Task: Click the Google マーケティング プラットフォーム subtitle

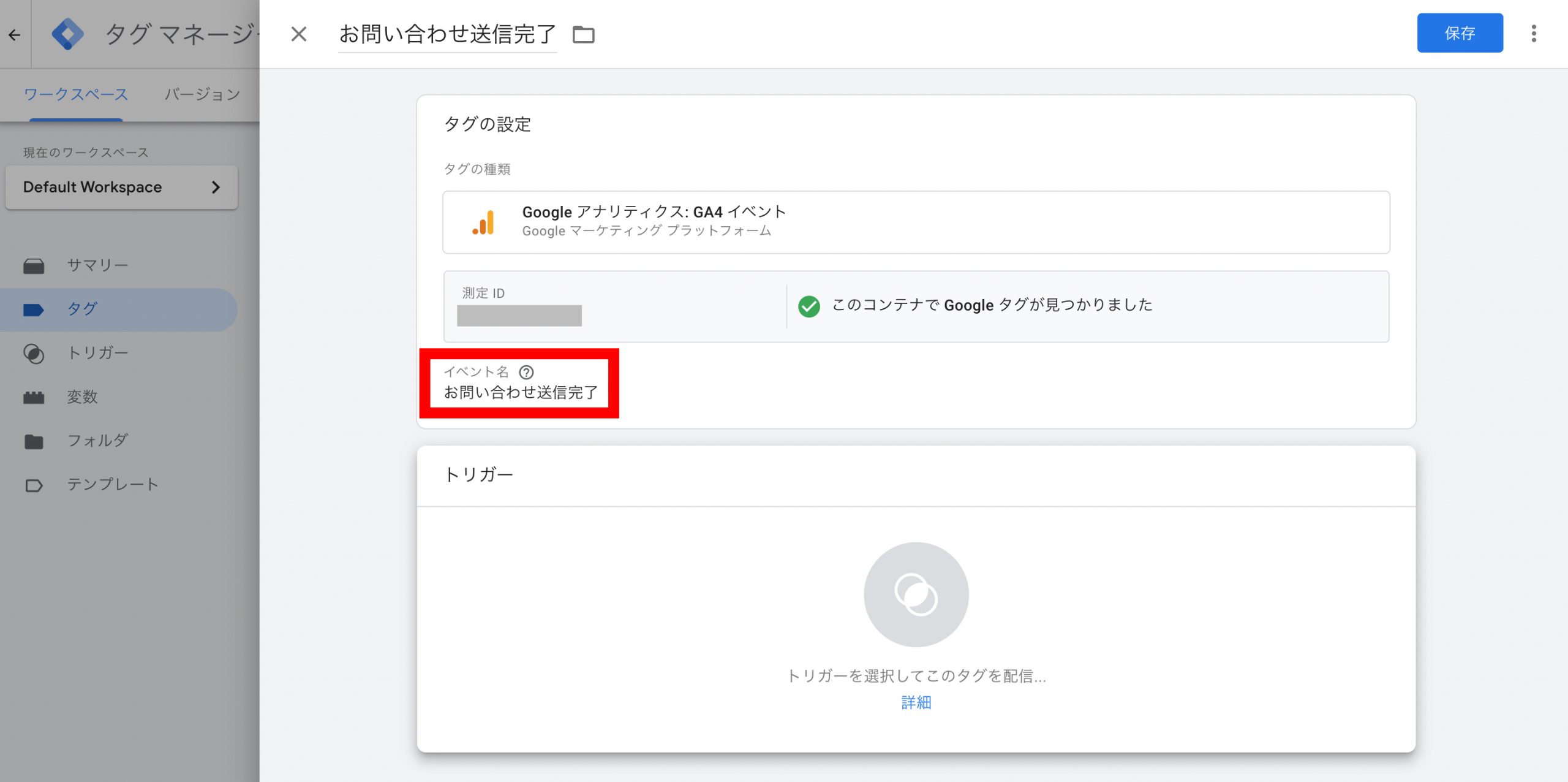Action: (647, 231)
